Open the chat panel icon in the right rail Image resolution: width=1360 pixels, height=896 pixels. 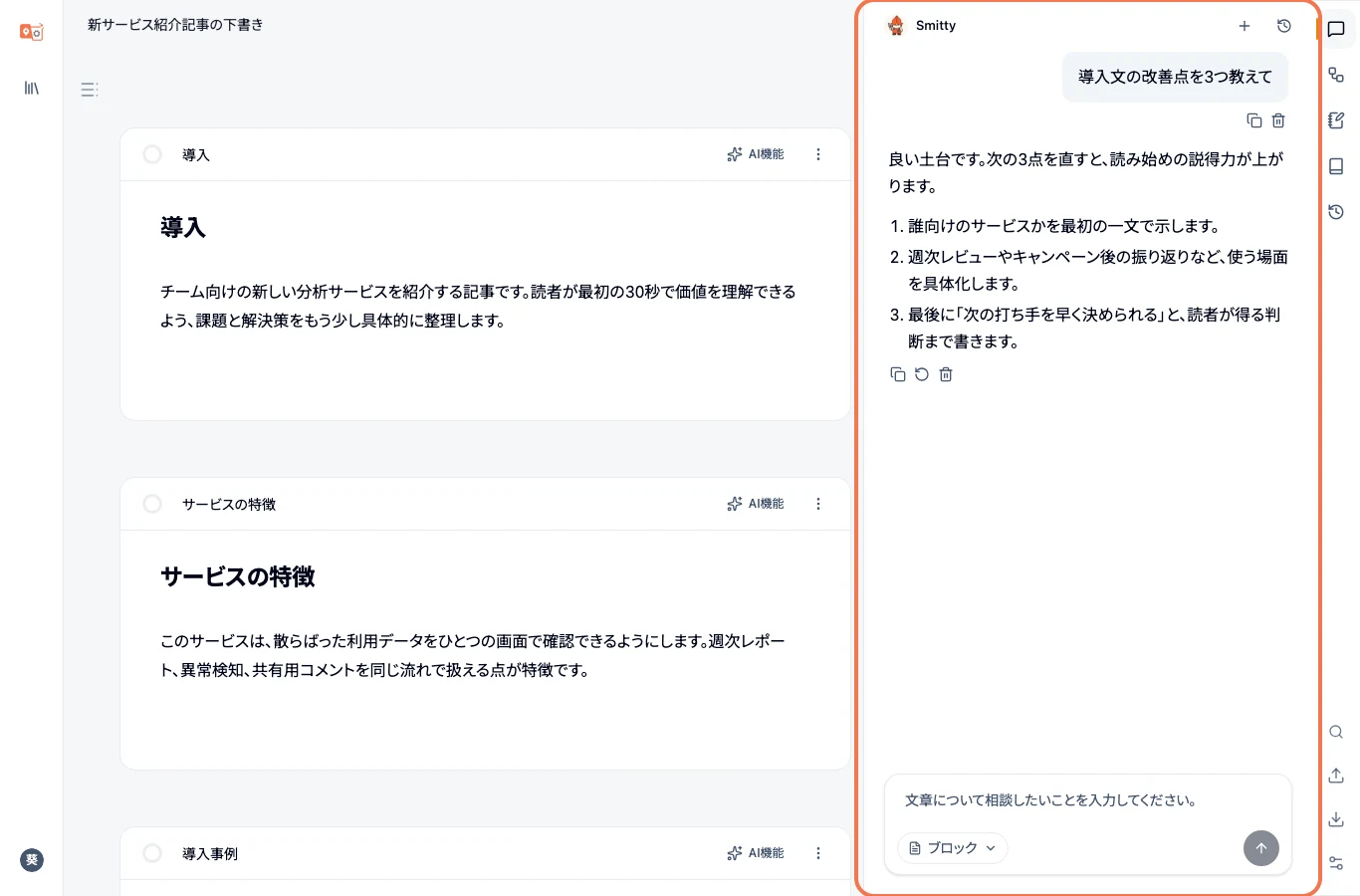point(1336,29)
